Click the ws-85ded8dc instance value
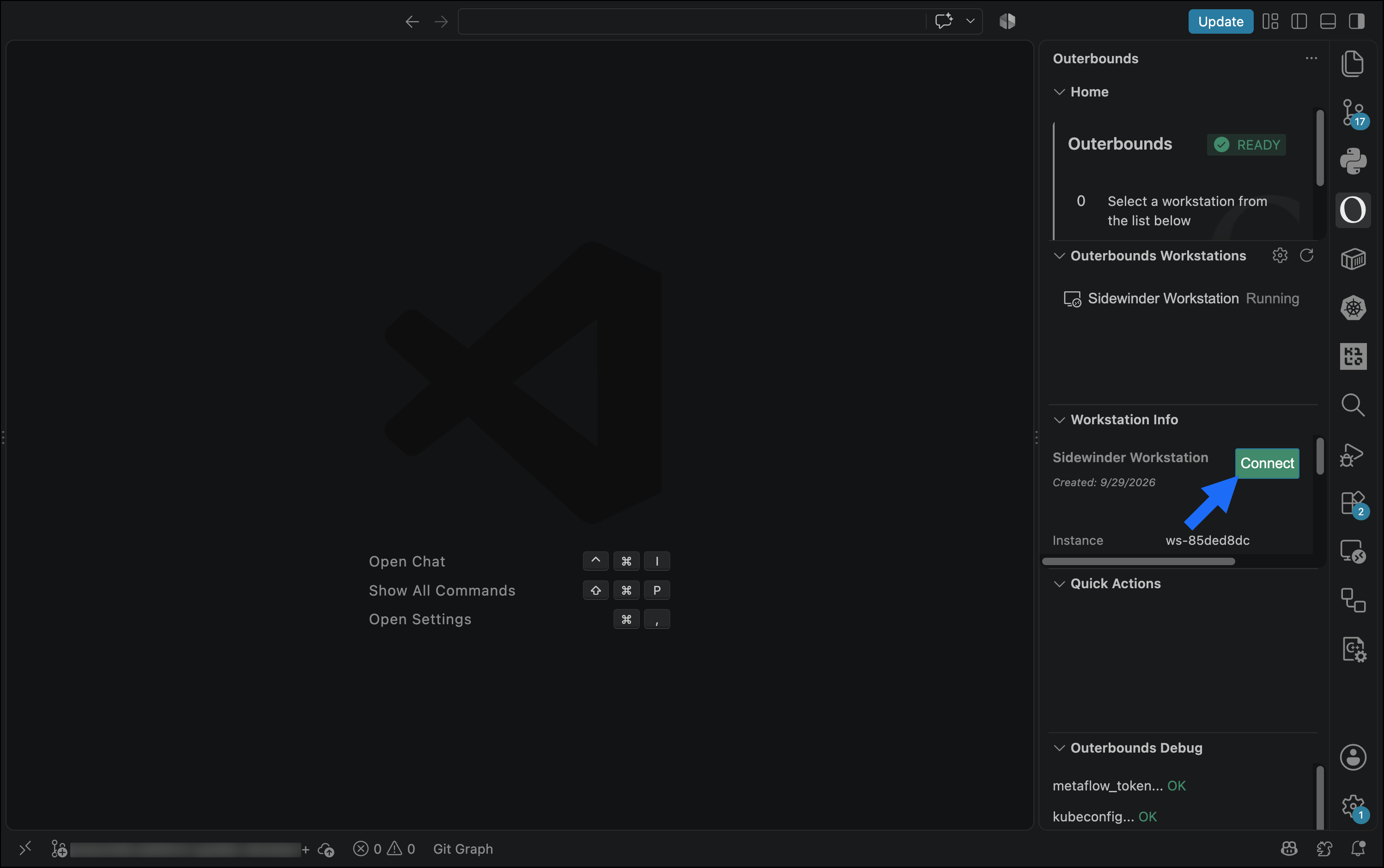Viewport: 1384px width, 868px height. pos(1207,540)
